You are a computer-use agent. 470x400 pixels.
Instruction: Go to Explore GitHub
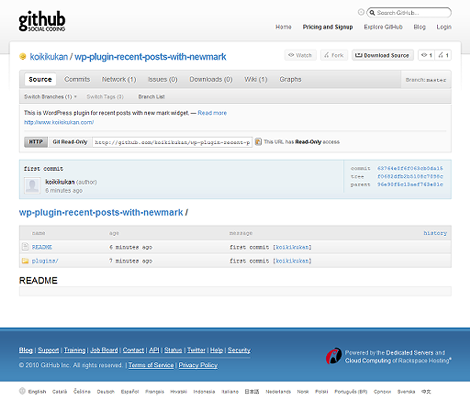click(x=383, y=27)
